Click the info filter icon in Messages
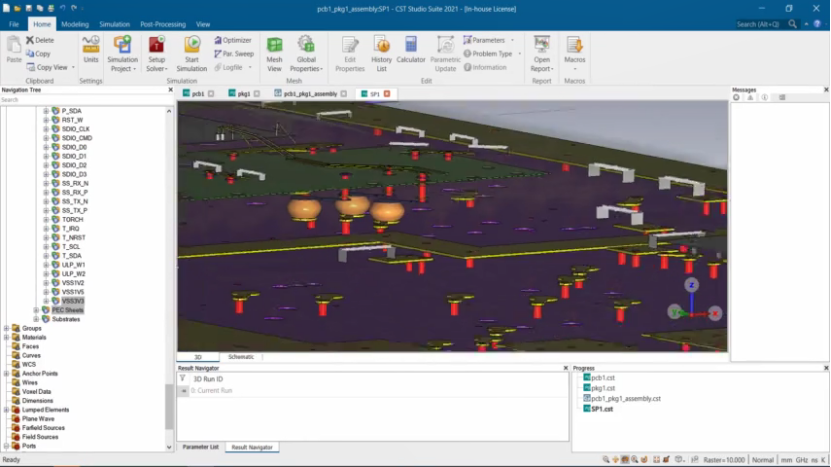 click(764, 98)
